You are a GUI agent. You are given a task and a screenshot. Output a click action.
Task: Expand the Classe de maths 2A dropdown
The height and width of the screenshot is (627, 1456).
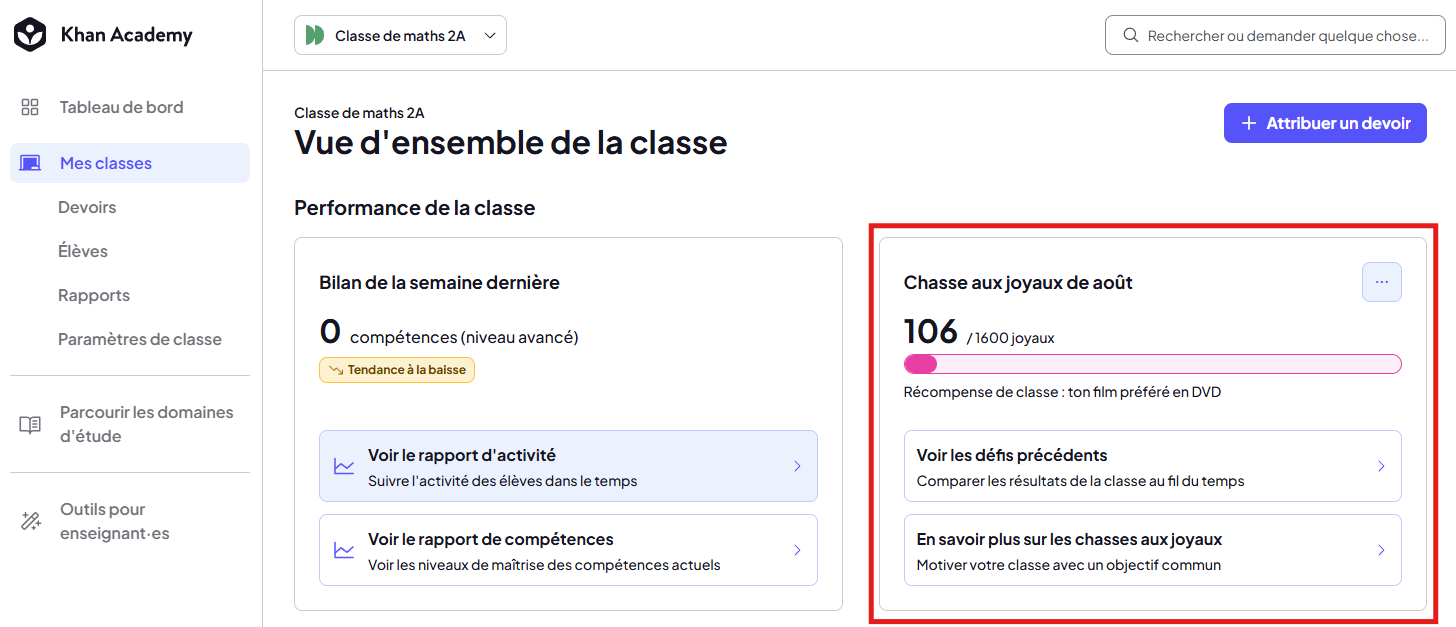(400, 35)
